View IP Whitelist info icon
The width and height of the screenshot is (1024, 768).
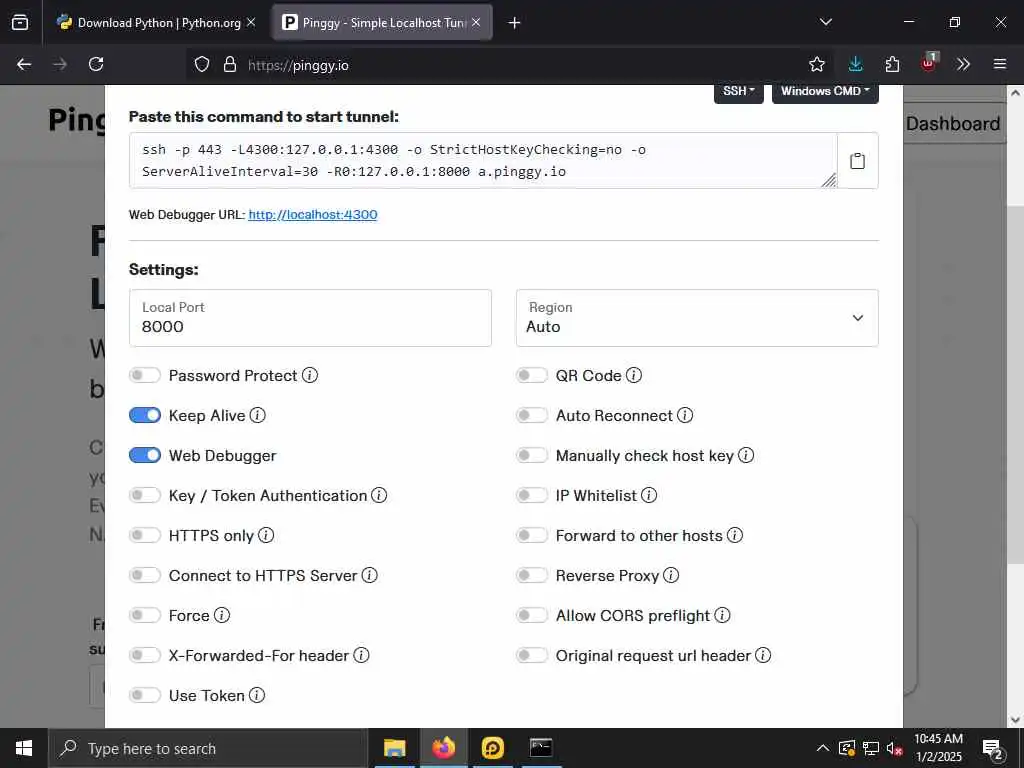tap(649, 496)
